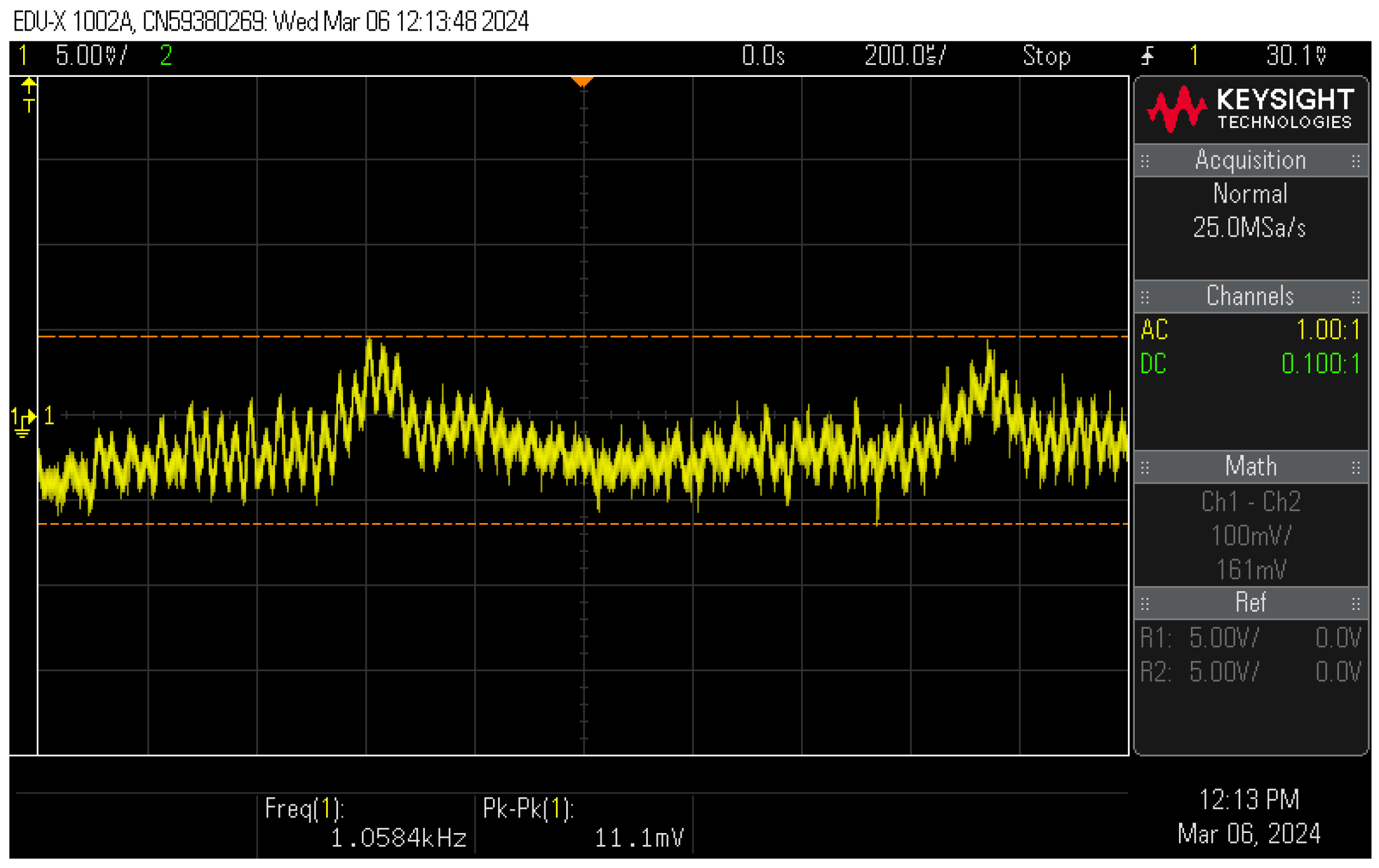
Task: Open the Acquisition panel header
Action: (x=1250, y=161)
